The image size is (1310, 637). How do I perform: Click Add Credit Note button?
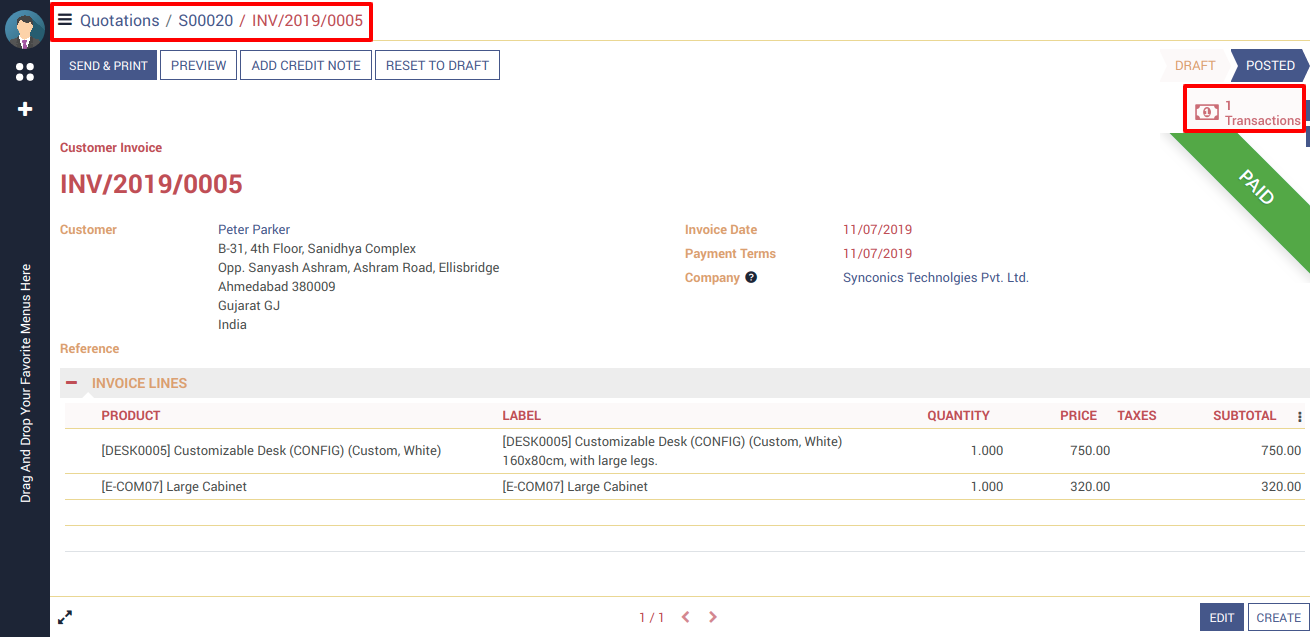tap(306, 66)
